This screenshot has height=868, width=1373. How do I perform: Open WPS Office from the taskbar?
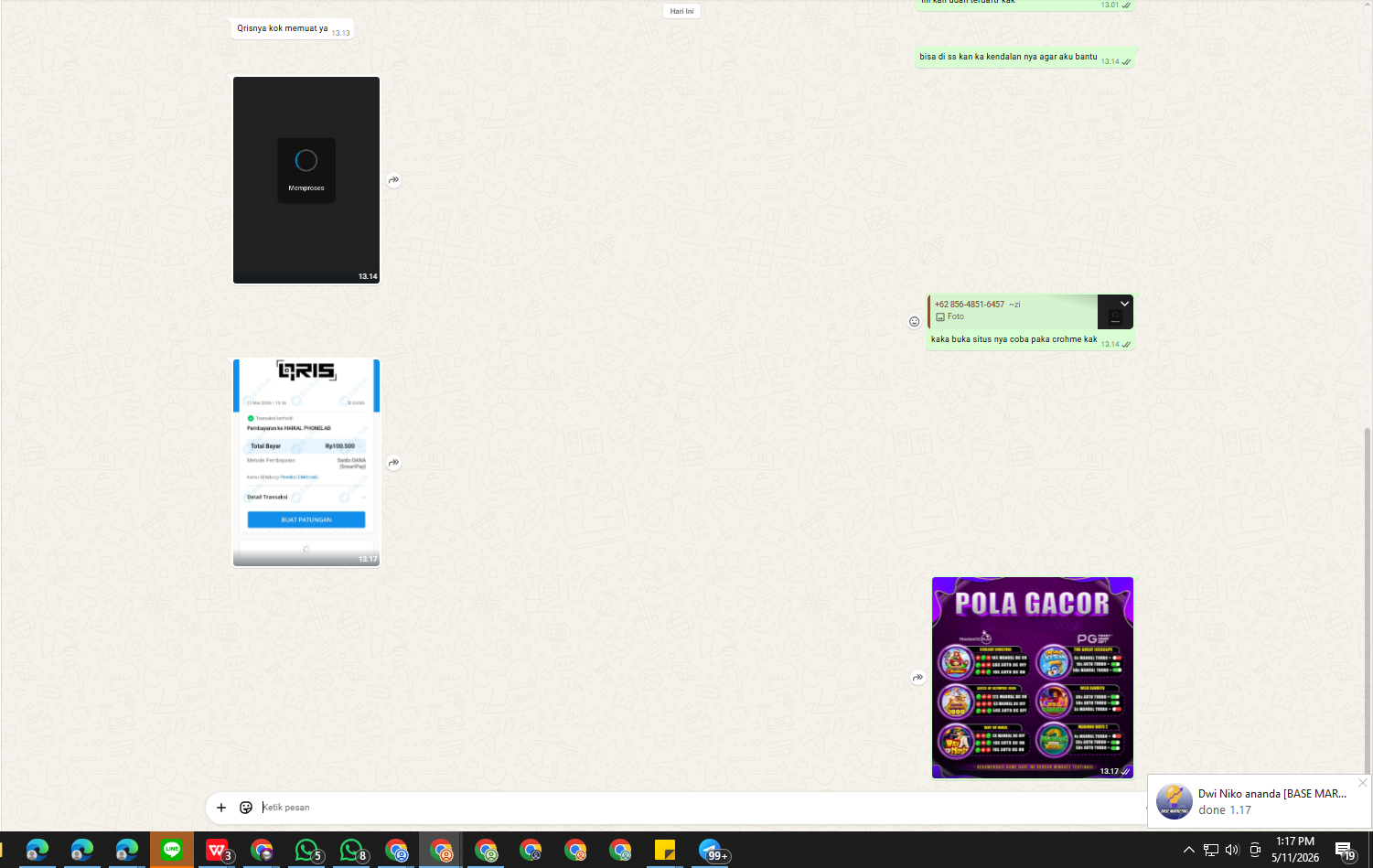coord(217,850)
